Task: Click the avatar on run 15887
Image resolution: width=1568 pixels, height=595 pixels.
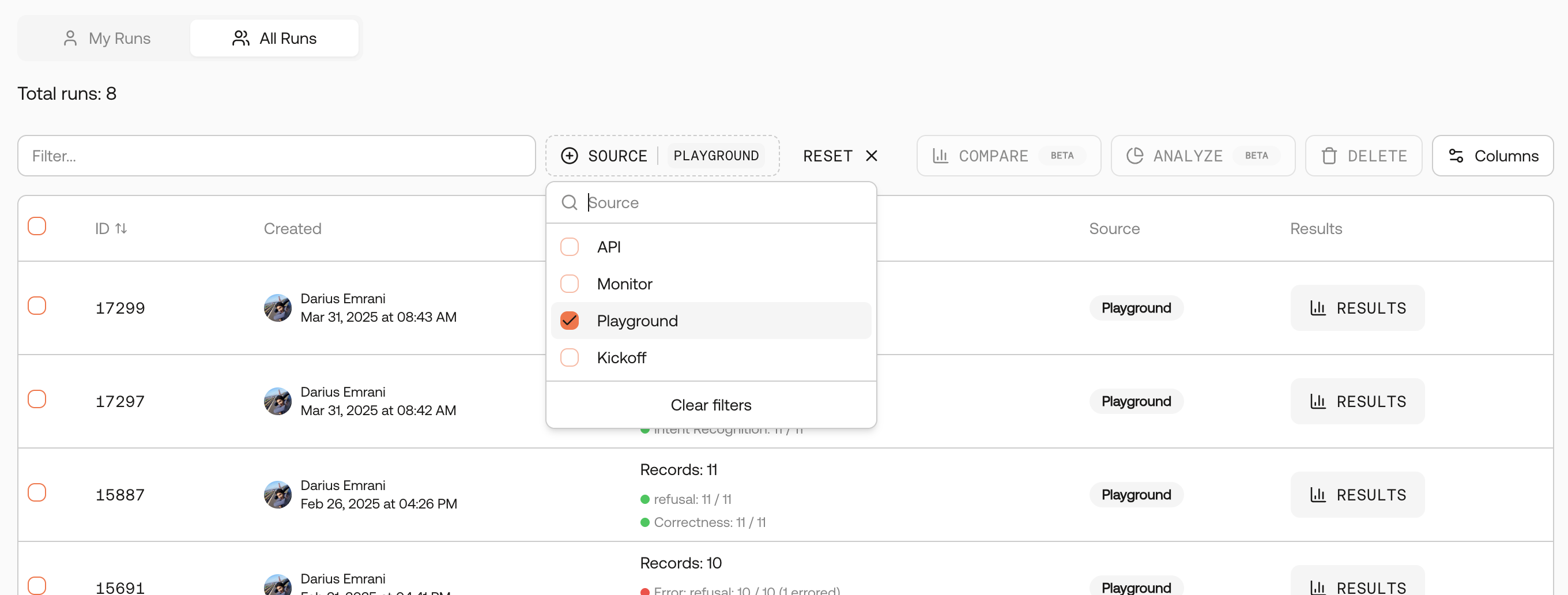Action: (x=277, y=495)
